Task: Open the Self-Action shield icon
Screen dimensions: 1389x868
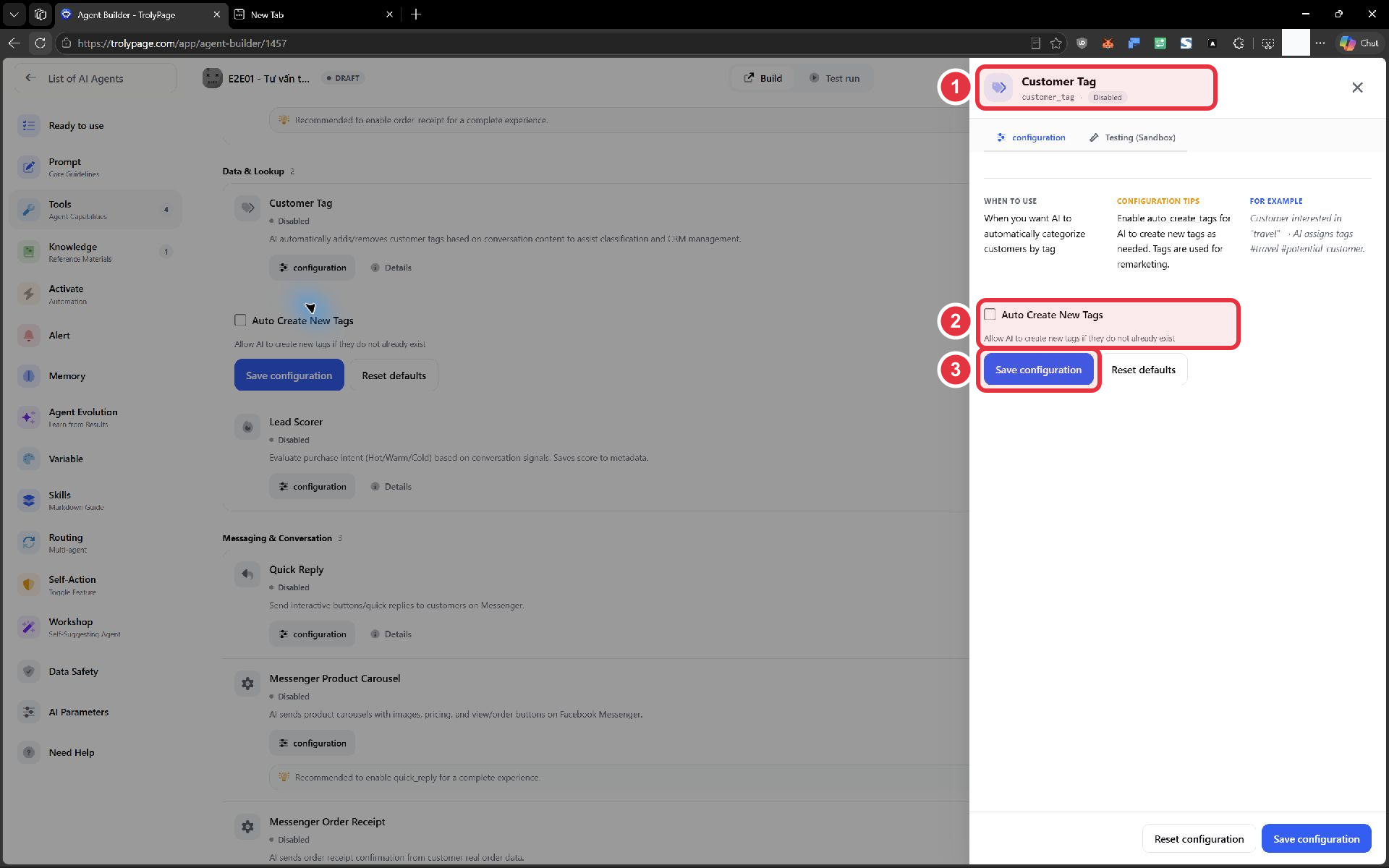Action: coord(28,584)
